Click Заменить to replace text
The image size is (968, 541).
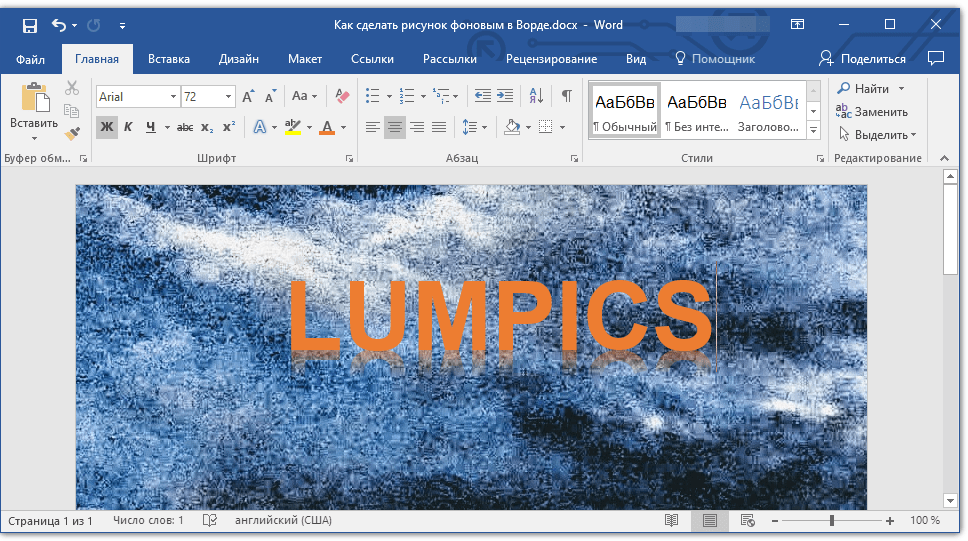[x=872, y=112]
